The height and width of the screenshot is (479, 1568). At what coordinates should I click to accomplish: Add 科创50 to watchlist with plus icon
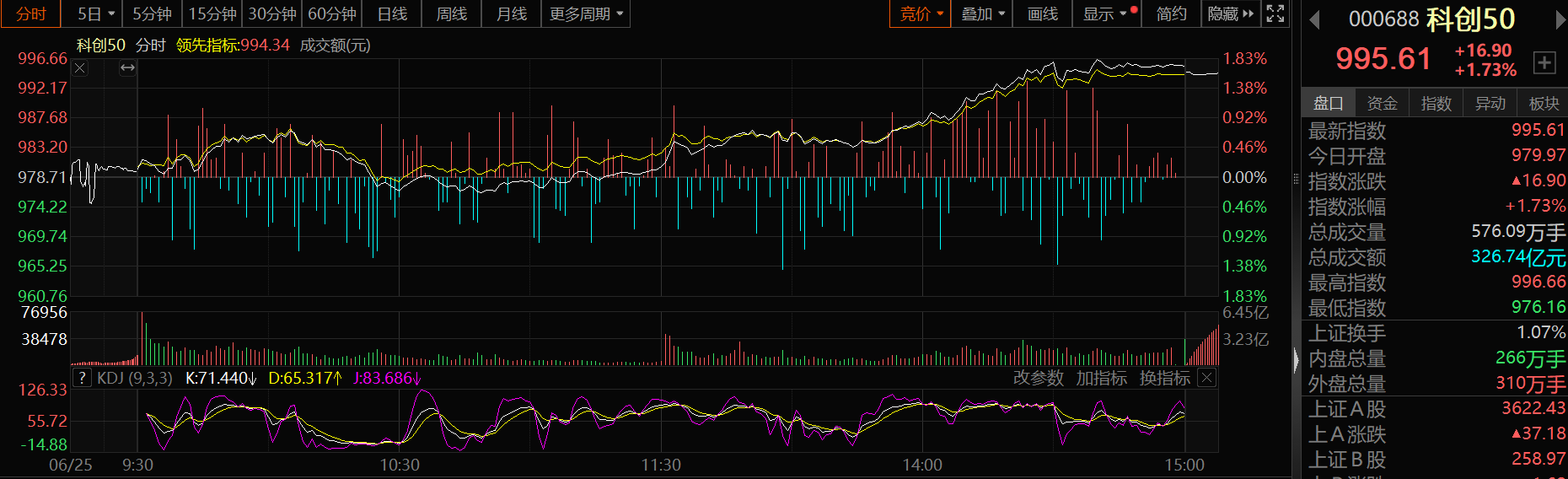click(1544, 62)
